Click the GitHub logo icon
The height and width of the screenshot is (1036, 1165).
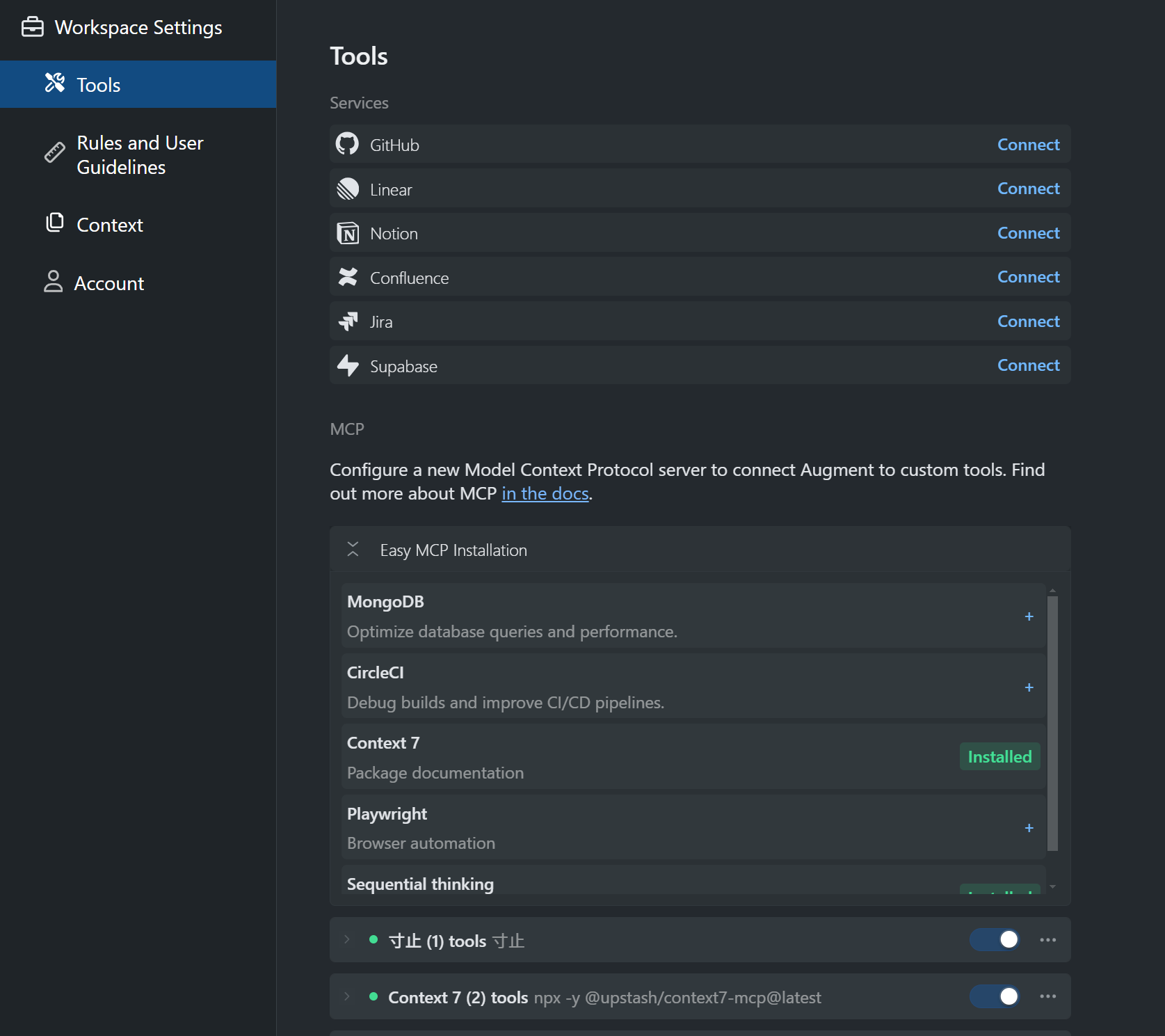pyautogui.click(x=347, y=144)
